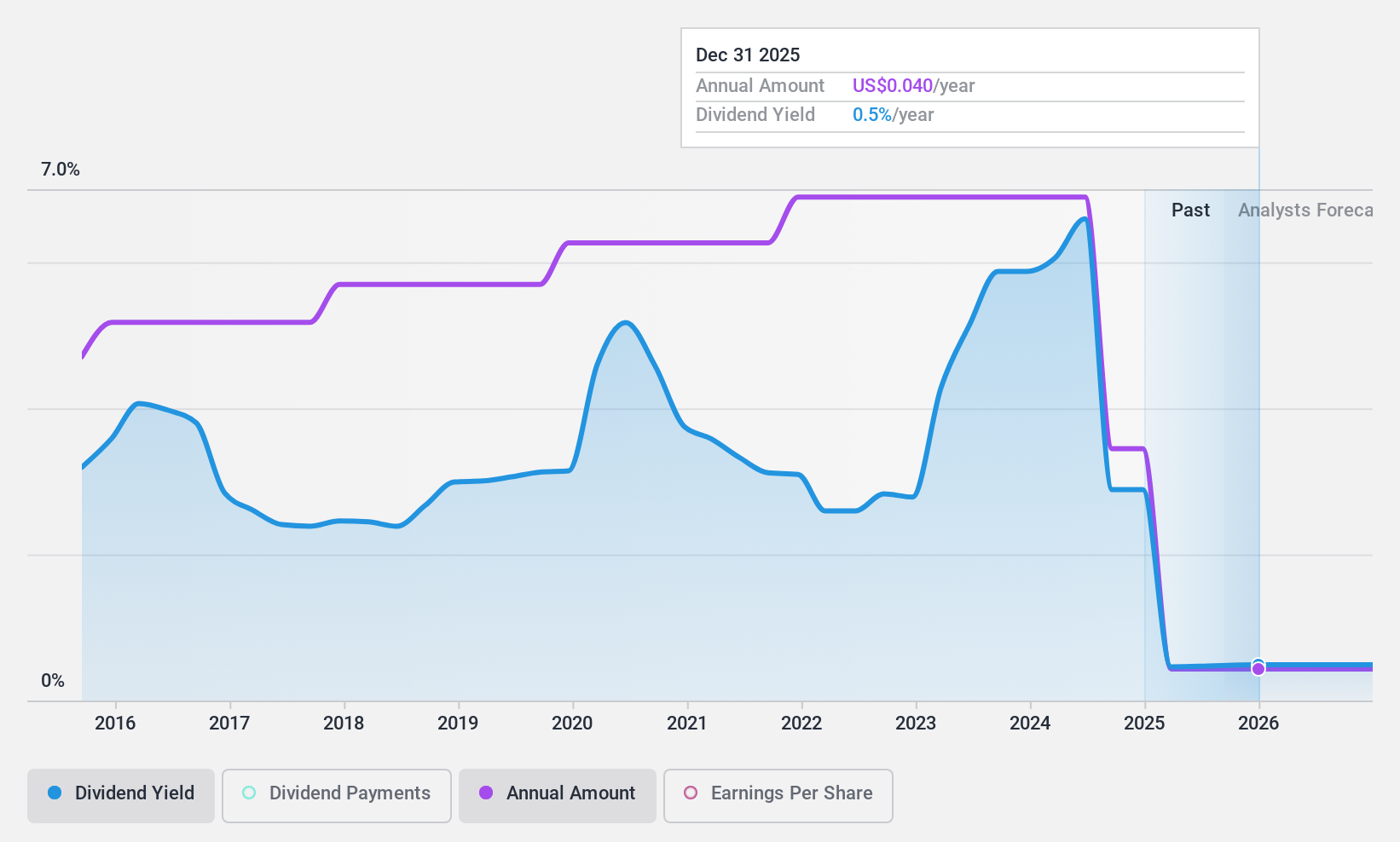The width and height of the screenshot is (1400, 842).
Task: Click the 2018 x-axis label
Action: click(344, 723)
